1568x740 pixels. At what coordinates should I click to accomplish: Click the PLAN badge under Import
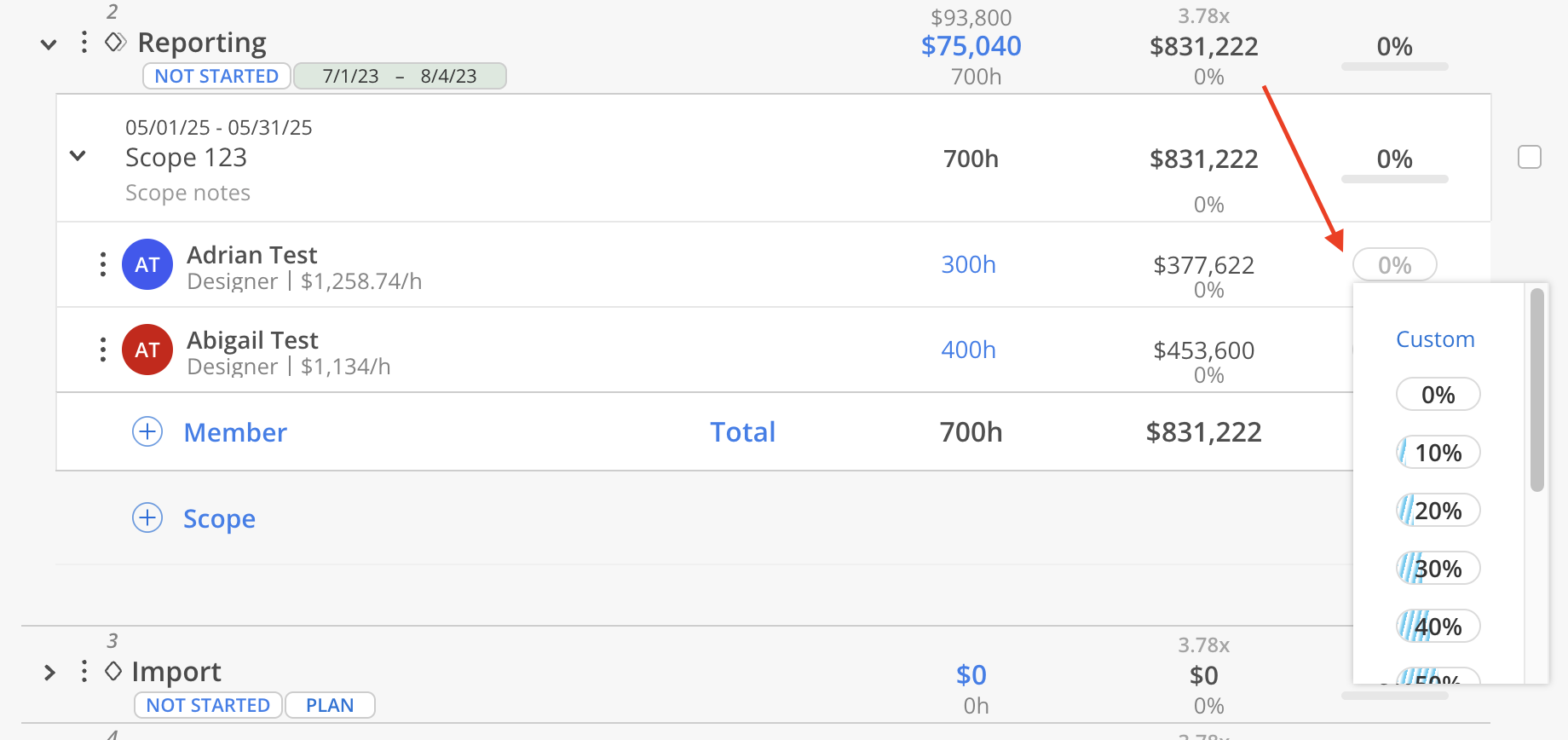[330, 705]
